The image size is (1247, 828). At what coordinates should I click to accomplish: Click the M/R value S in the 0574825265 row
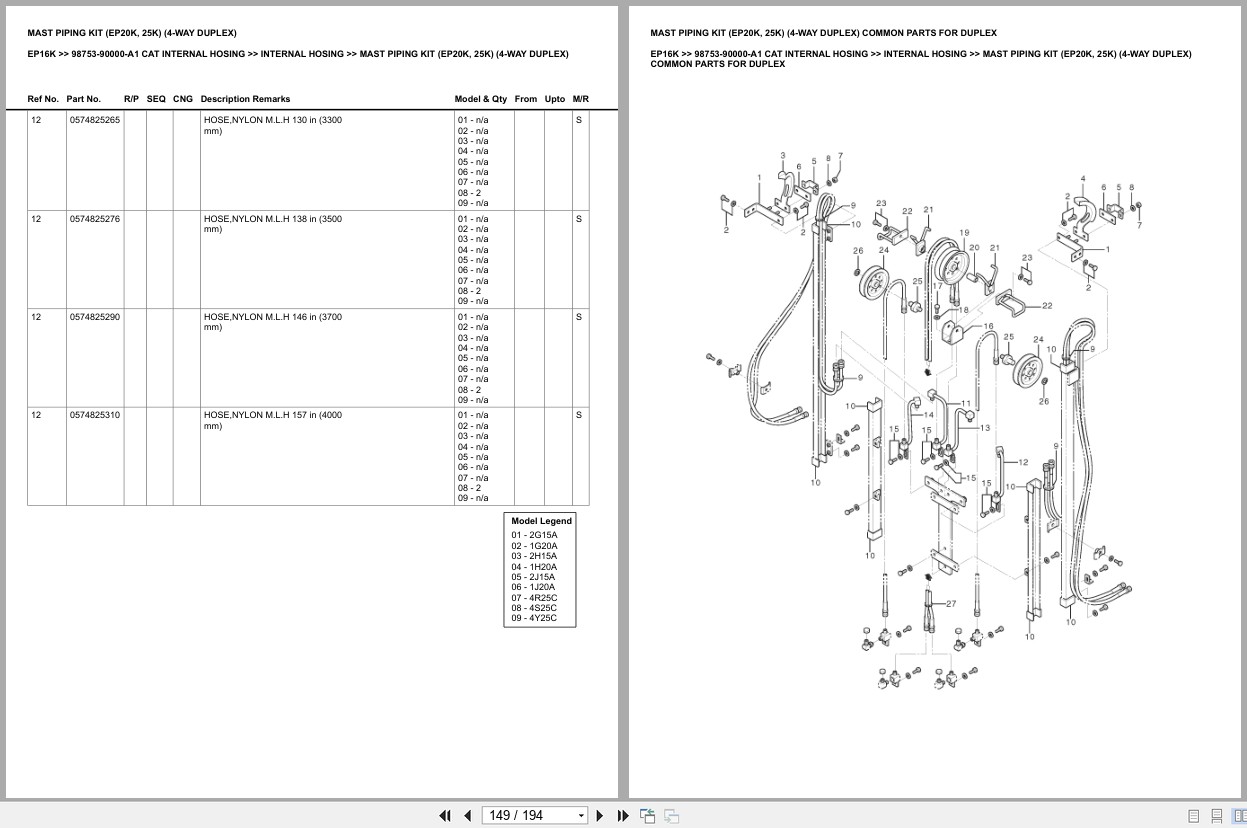click(578, 120)
